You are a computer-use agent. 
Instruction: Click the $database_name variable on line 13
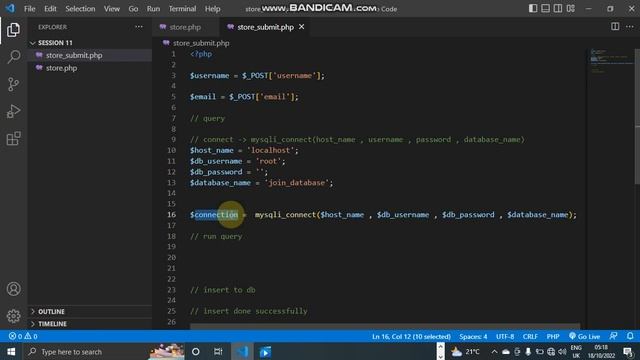click(220, 182)
